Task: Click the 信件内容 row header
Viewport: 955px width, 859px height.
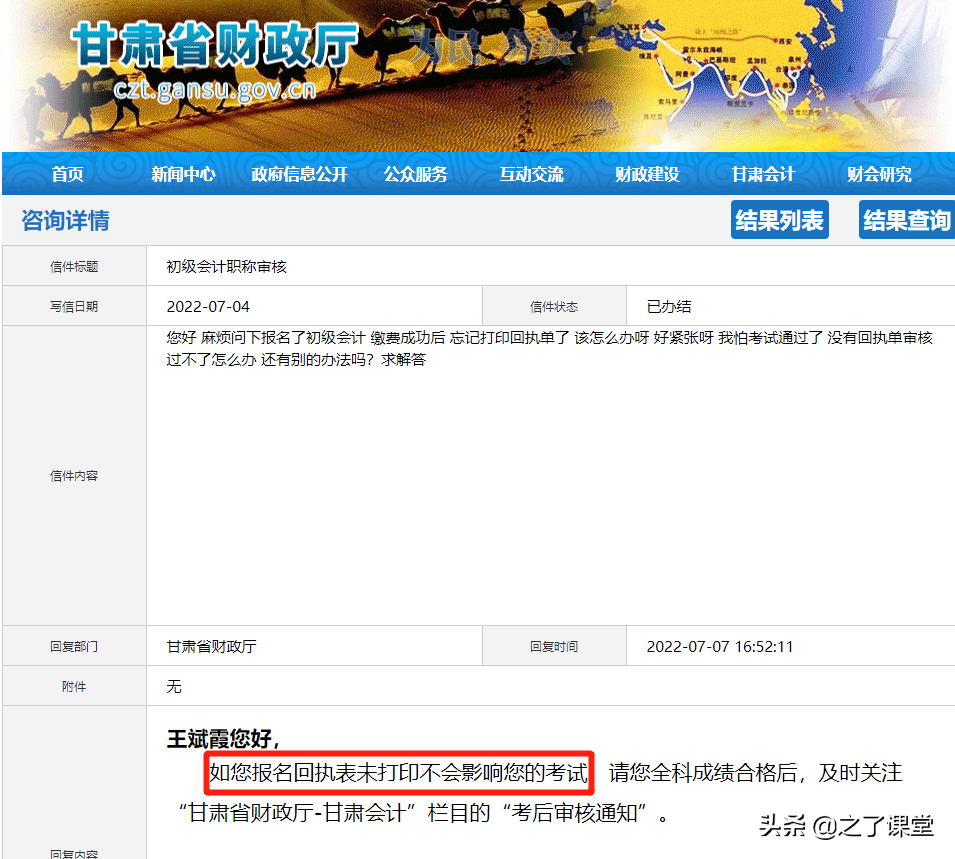Action: [x=74, y=476]
